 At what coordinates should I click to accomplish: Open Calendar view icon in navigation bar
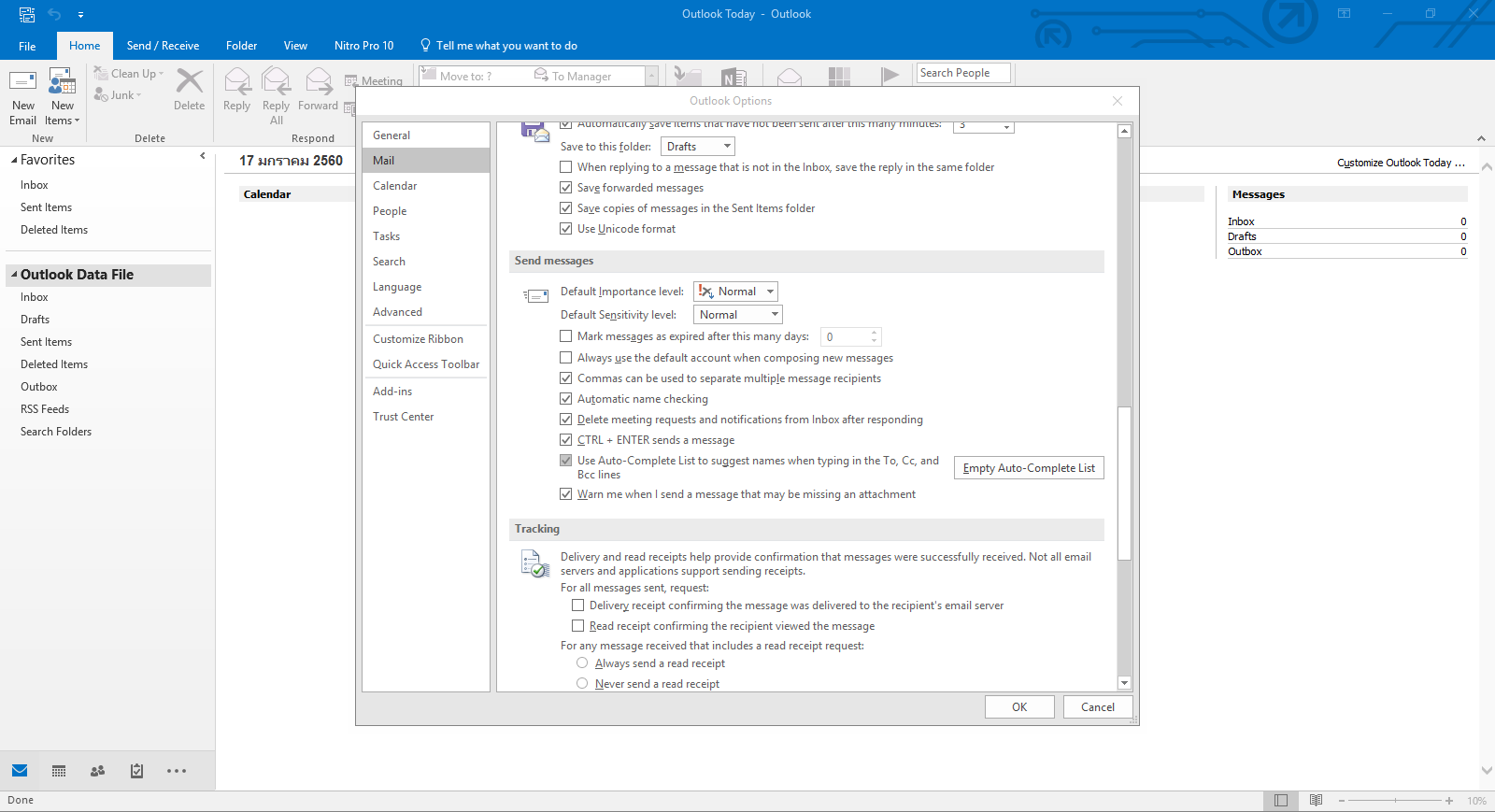coord(59,771)
